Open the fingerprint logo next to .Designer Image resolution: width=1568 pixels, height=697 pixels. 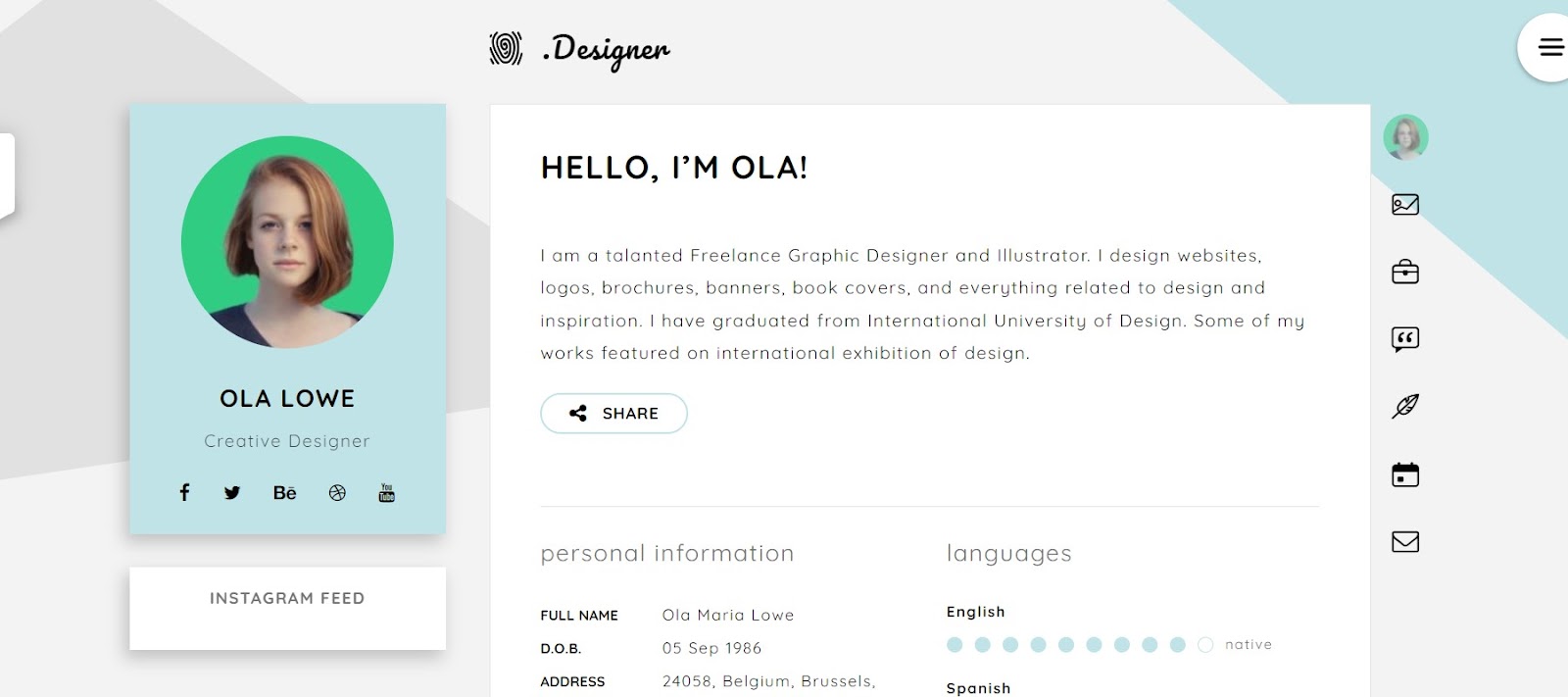[x=506, y=47]
